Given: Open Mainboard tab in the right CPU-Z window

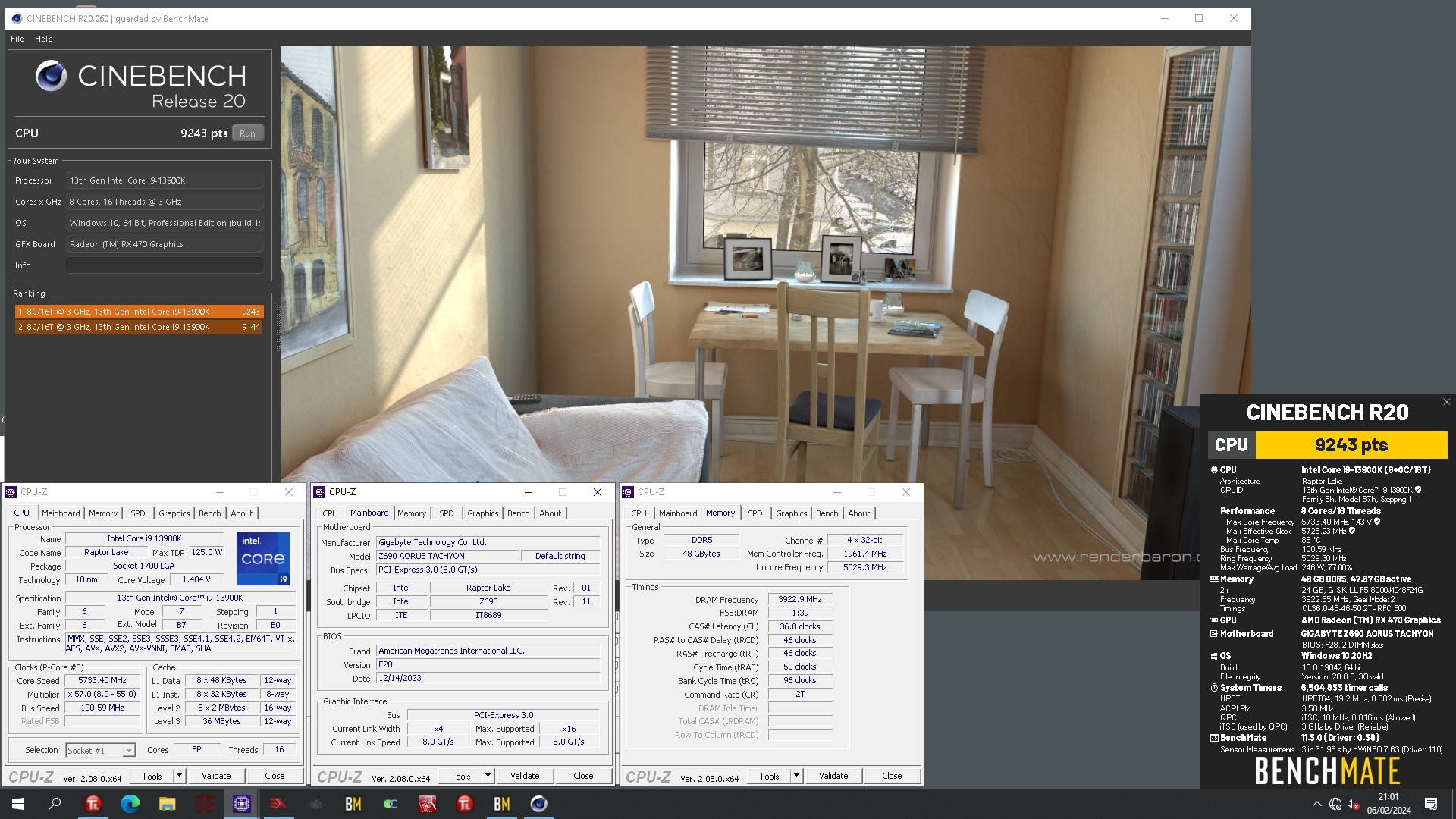Looking at the screenshot, I should (678, 513).
